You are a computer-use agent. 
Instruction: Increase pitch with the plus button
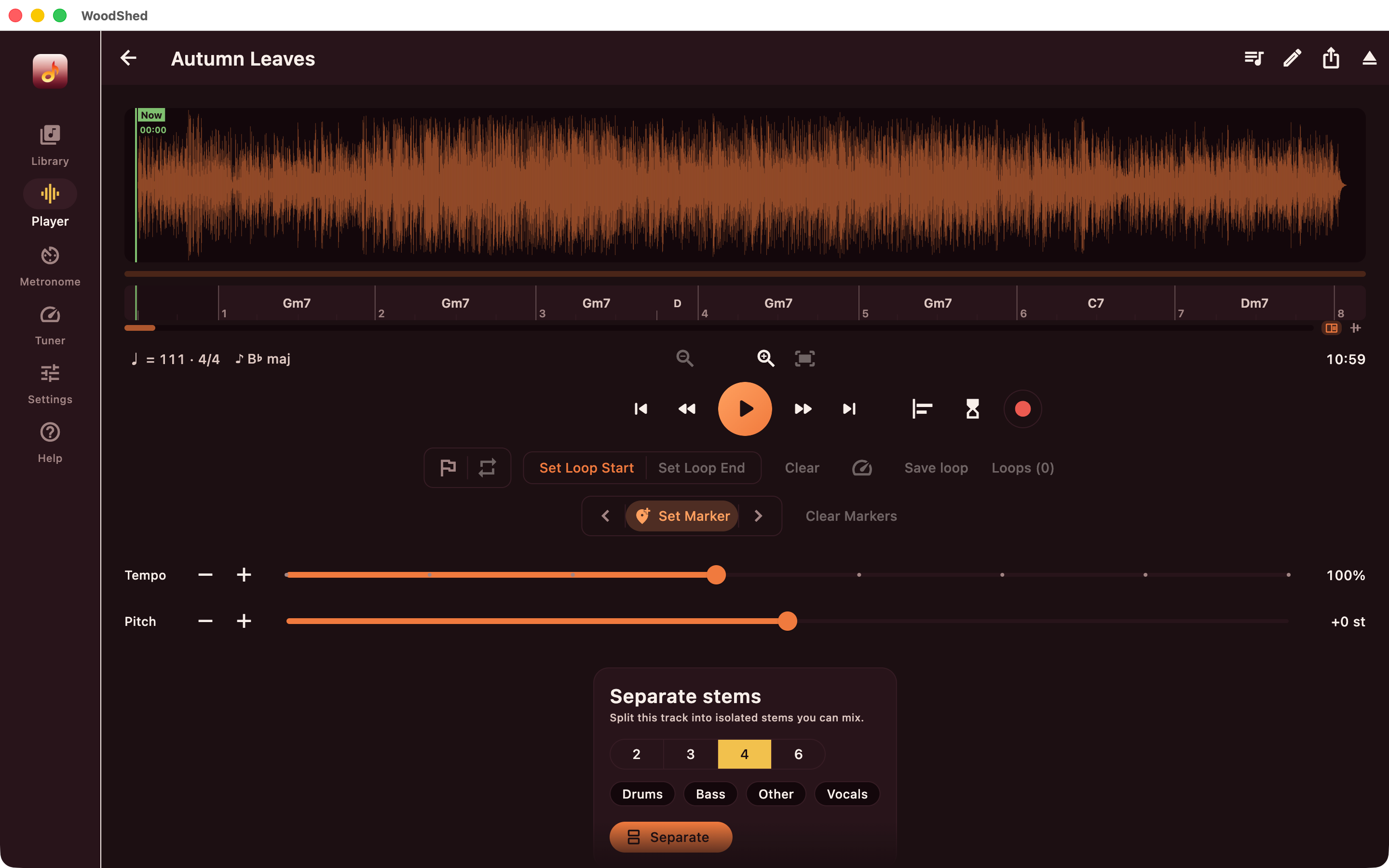click(244, 621)
